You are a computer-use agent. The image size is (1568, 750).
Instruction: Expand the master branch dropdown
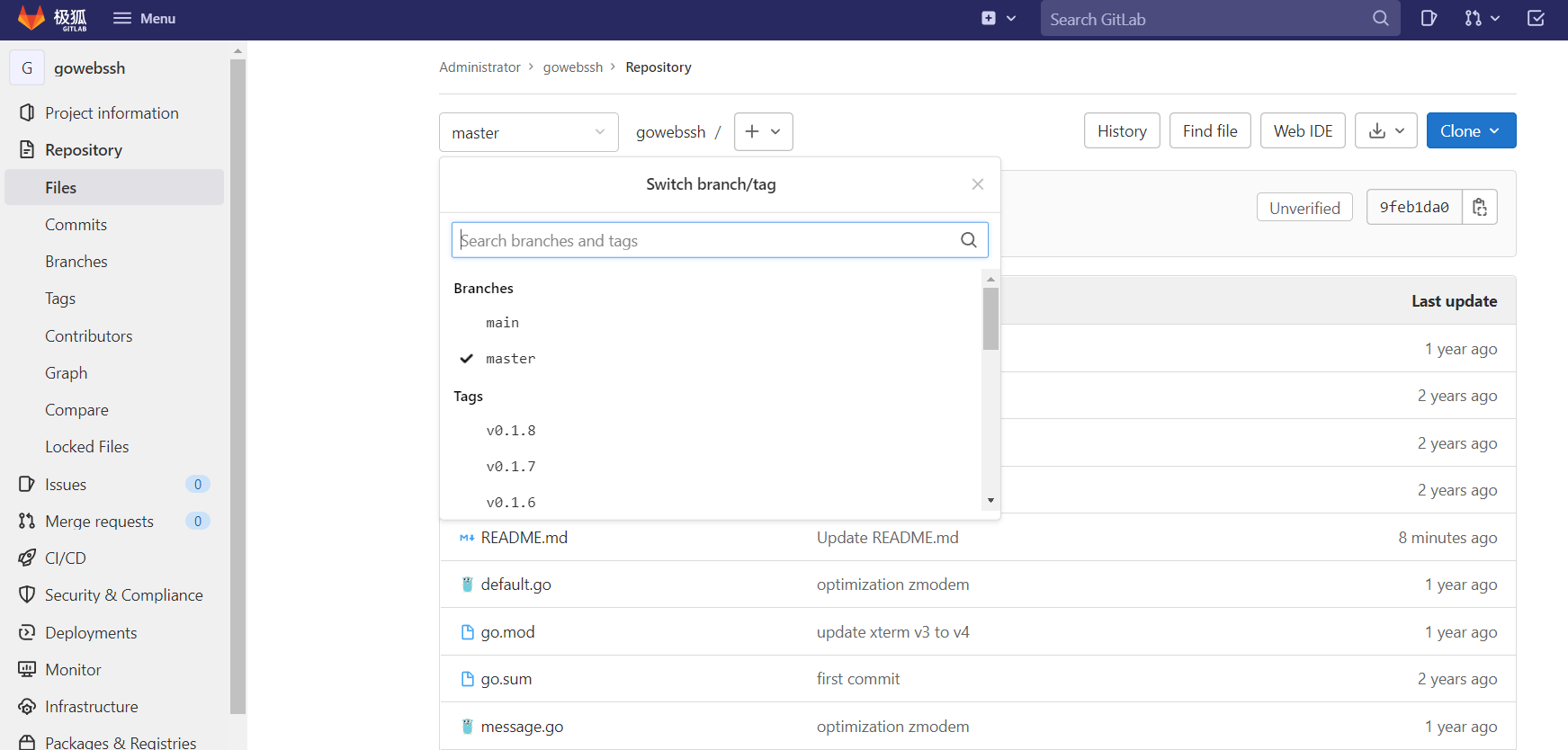(x=529, y=132)
